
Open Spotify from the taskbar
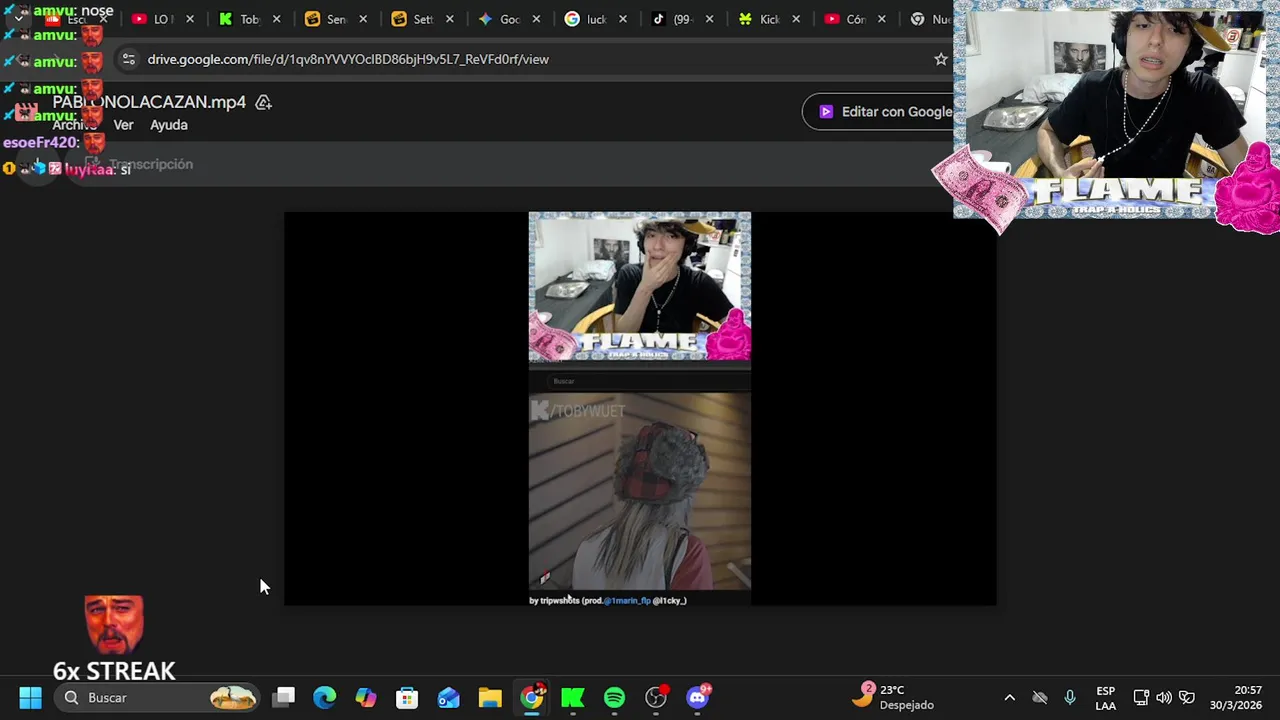(614, 698)
